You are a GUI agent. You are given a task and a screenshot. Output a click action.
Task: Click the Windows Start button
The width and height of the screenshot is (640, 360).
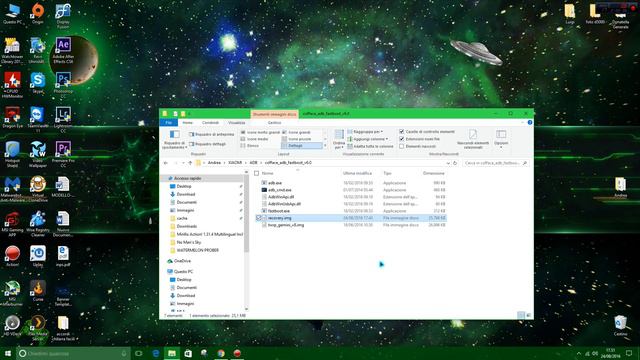point(7,353)
